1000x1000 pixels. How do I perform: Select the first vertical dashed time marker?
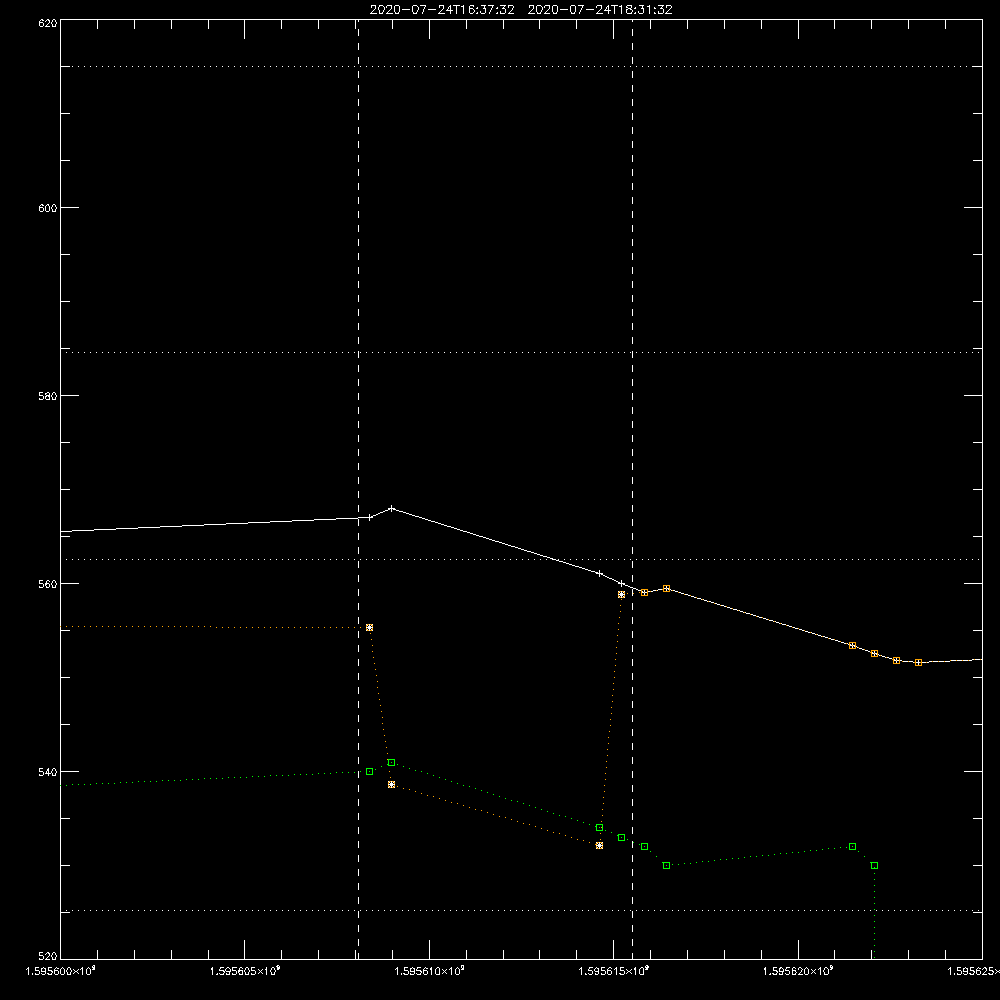[x=358, y=489]
